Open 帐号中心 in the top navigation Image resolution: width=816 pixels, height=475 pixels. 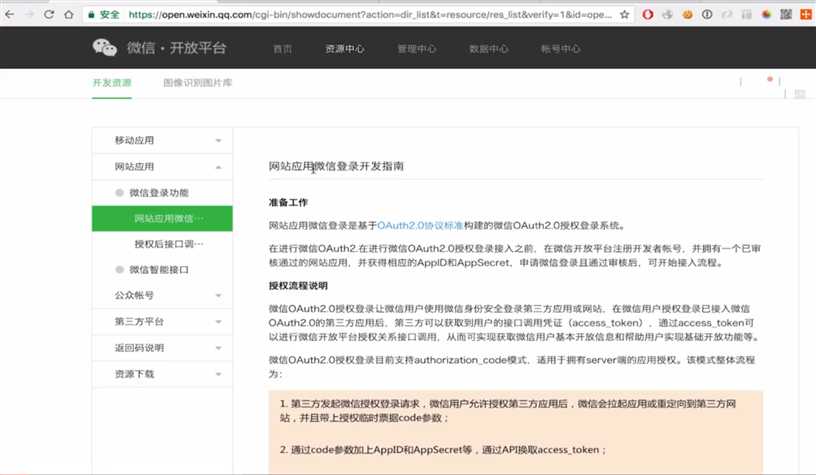[560, 49]
